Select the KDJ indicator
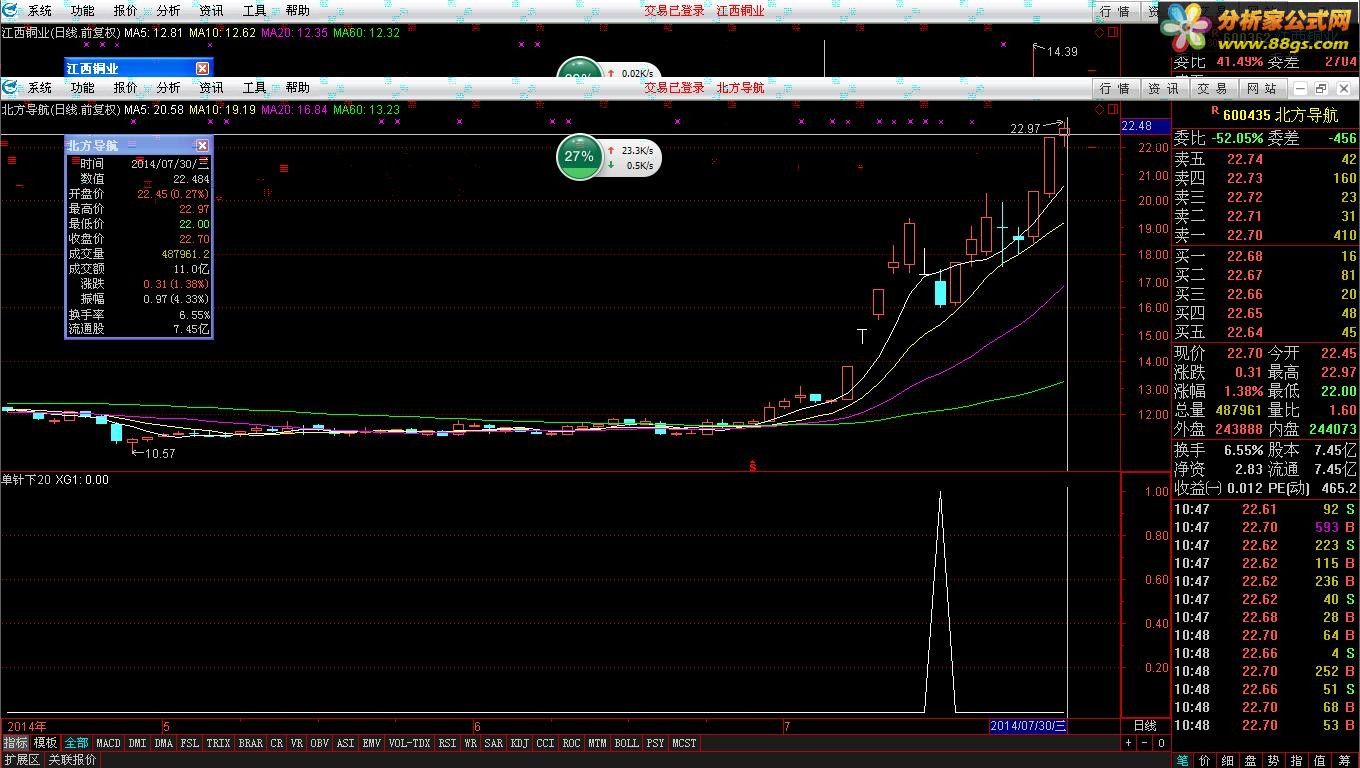The width and height of the screenshot is (1360, 768). 520,743
